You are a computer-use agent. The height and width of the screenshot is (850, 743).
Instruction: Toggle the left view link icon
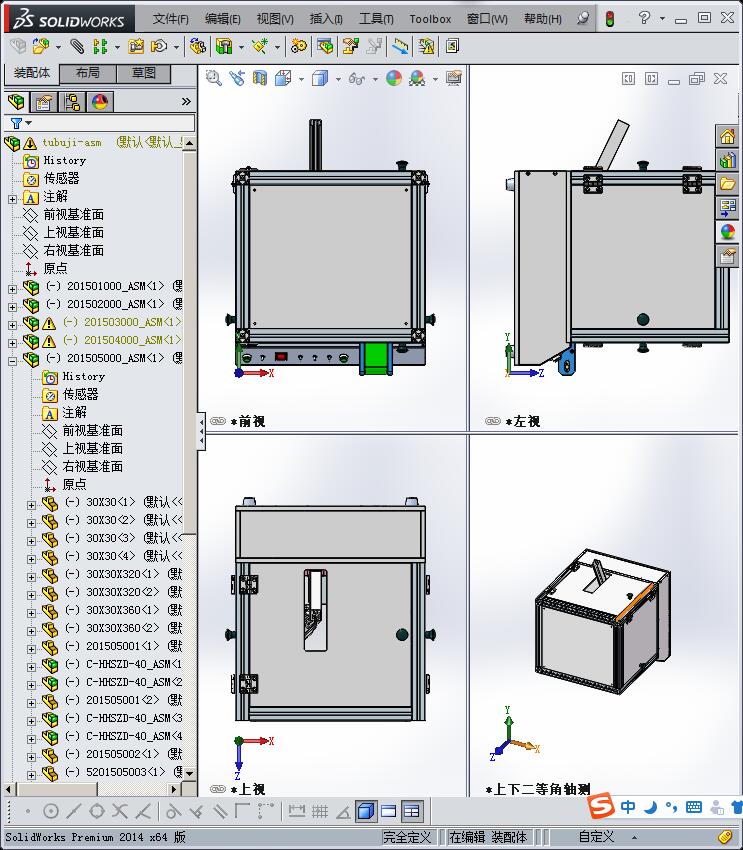[493, 421]
